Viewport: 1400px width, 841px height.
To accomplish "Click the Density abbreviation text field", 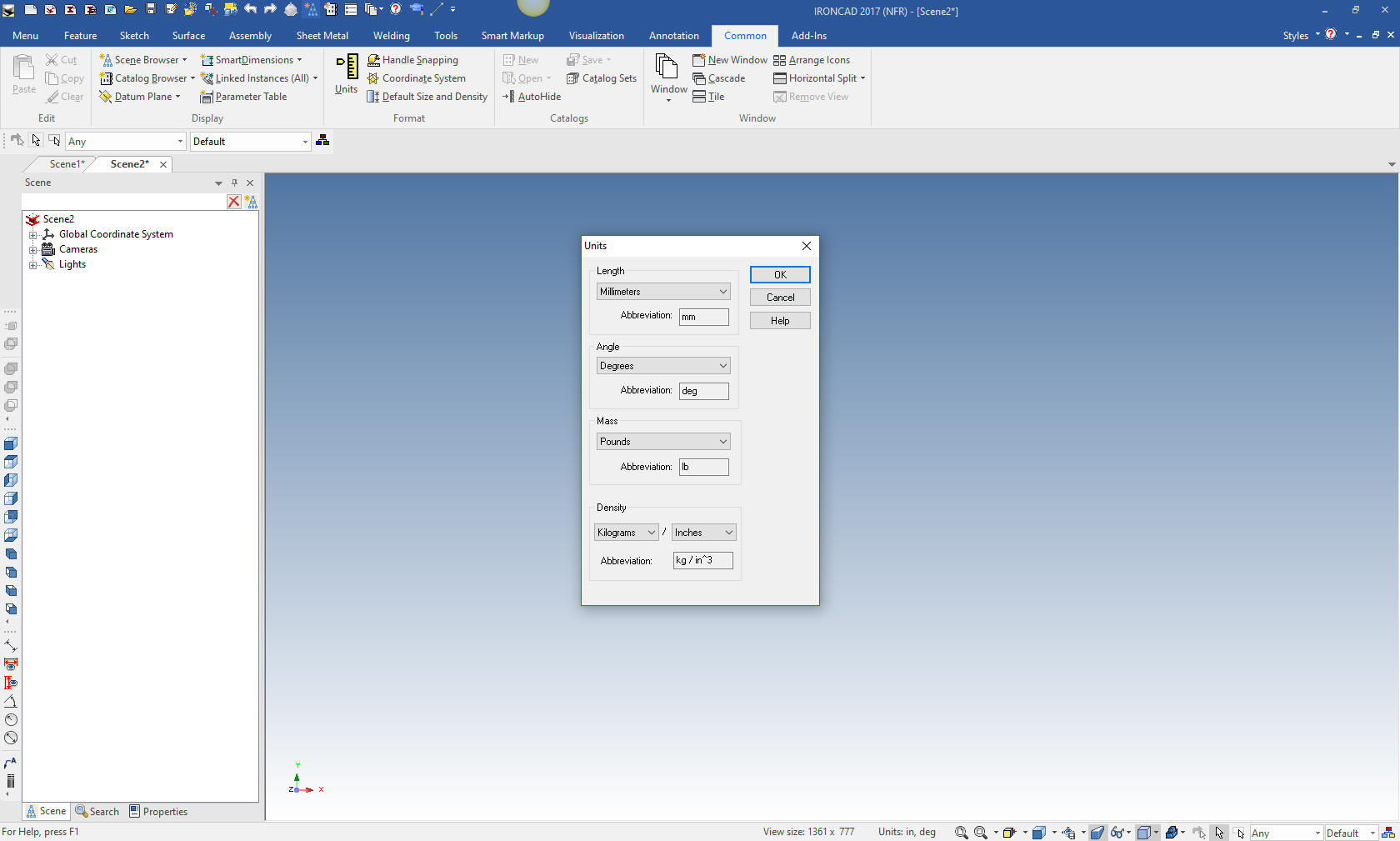I will tap(702, 561).
